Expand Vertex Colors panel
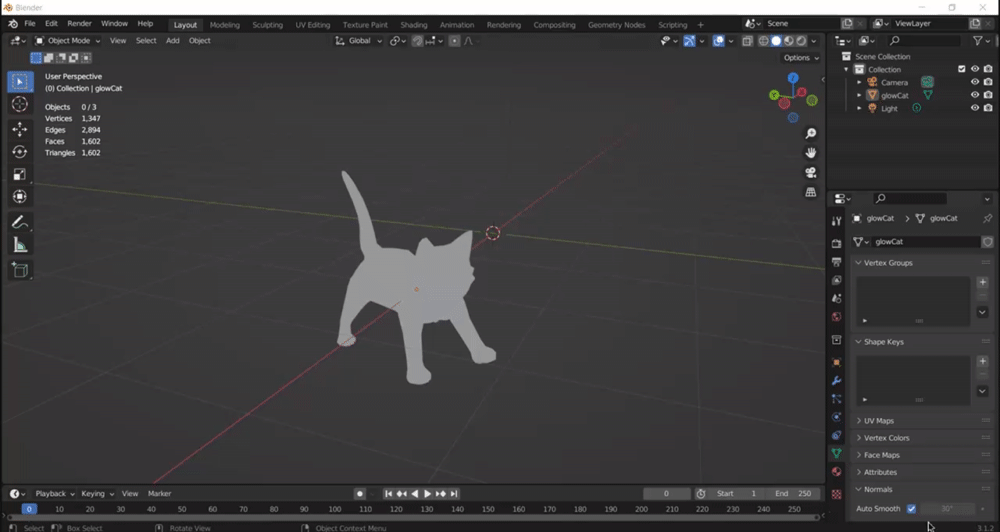Viewport: 1000px width, 532px height. (x=923, y=438)
